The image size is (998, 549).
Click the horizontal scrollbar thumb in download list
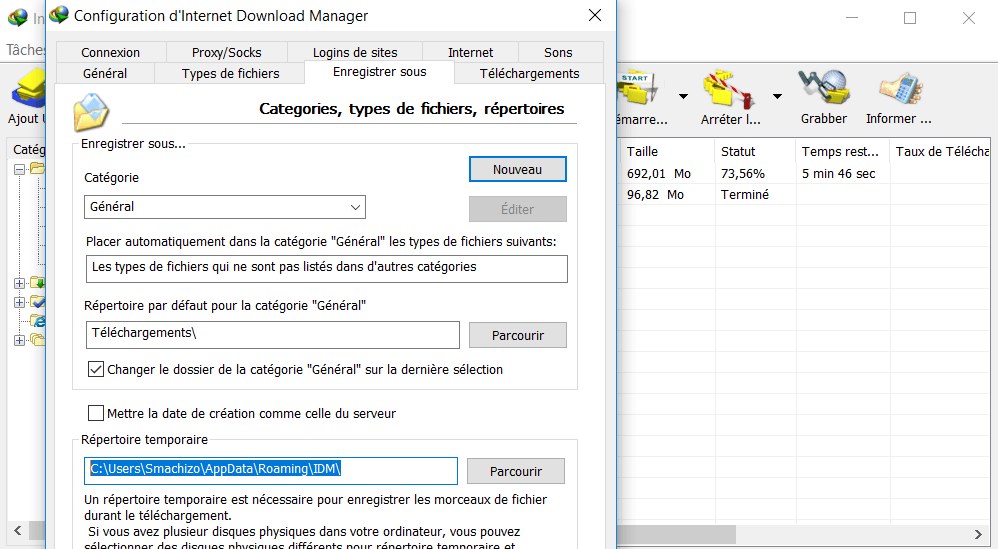coord(676,534)
